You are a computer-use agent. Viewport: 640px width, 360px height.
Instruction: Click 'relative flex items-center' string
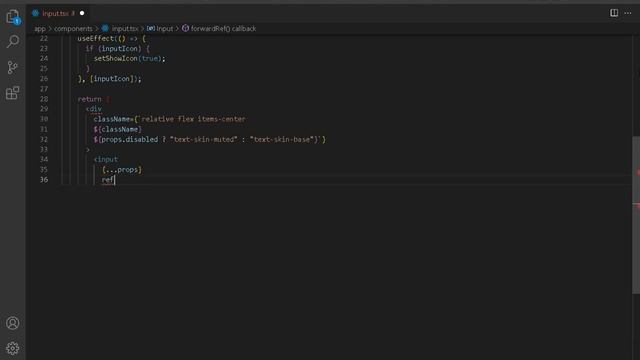click(x=193, y=119)
